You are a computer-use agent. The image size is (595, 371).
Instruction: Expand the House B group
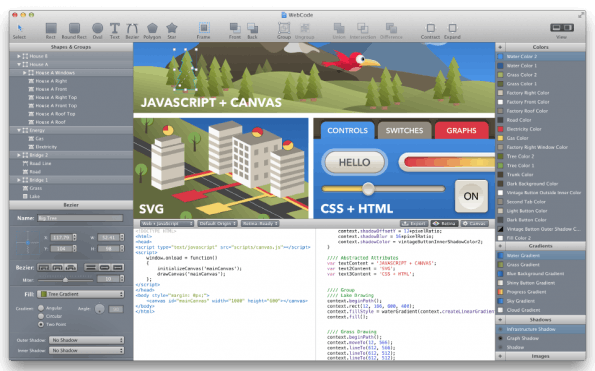[19, 56]
